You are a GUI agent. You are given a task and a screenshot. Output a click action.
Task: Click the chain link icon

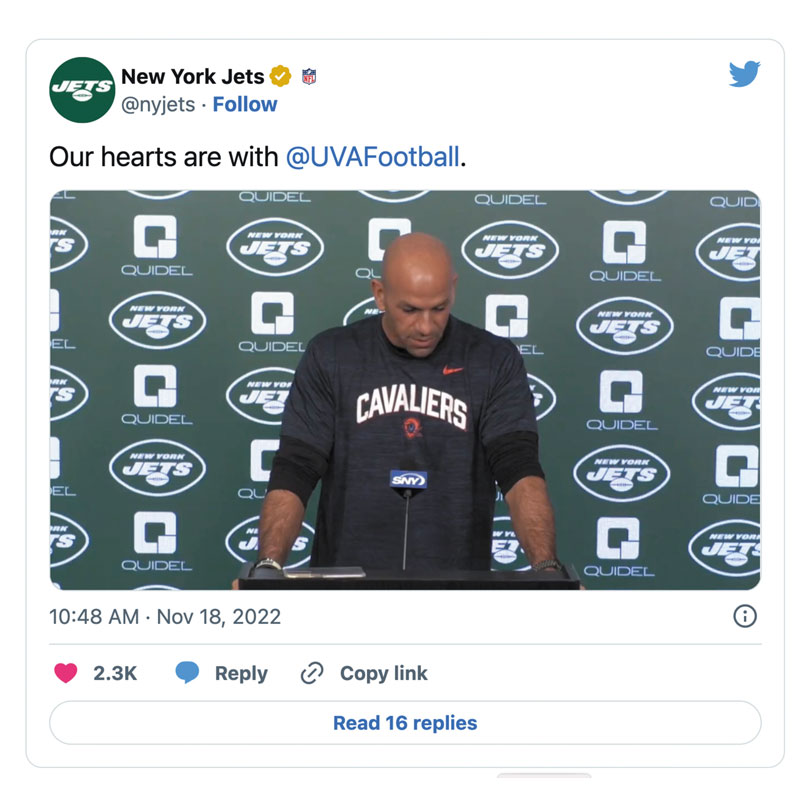pos(312,673)
